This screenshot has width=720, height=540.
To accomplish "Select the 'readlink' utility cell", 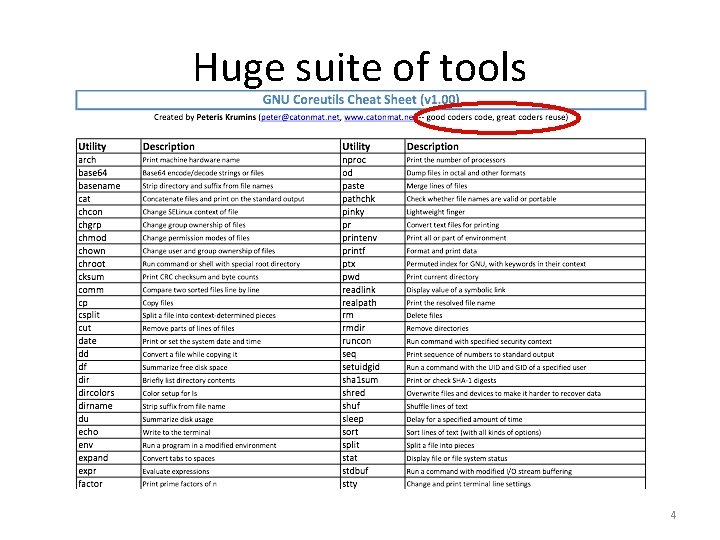I will coord(372,290).
